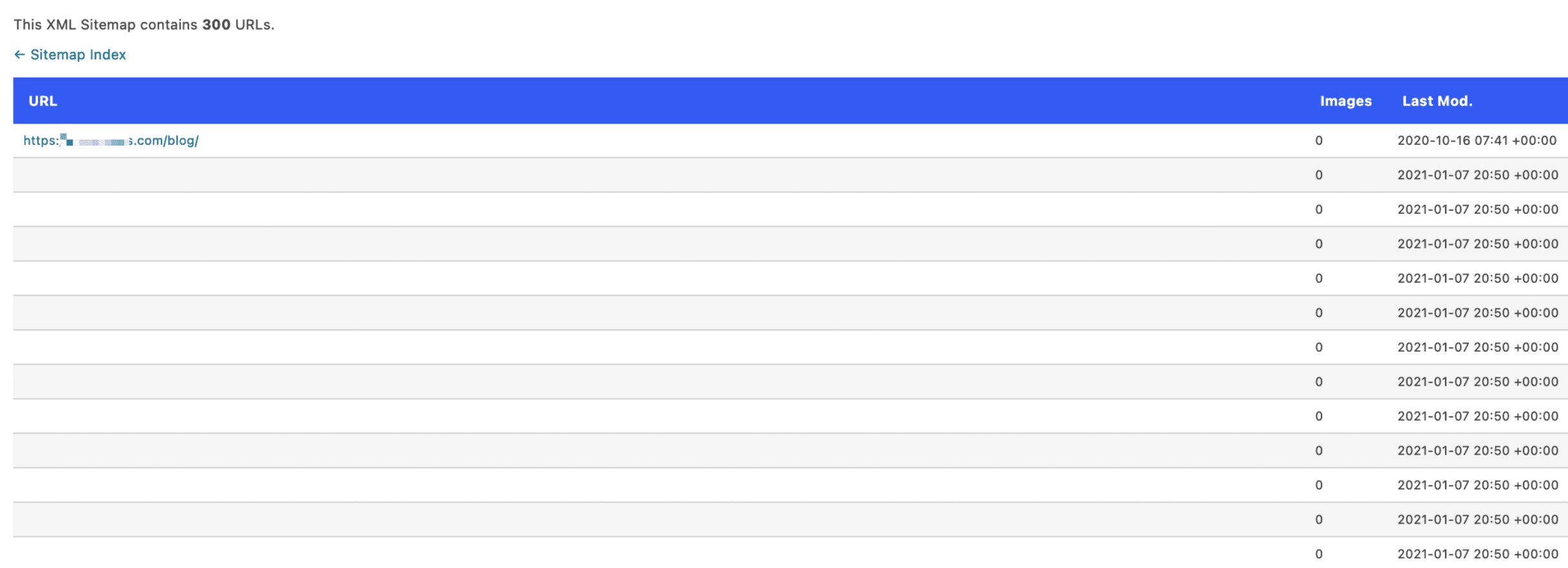1568x568 pixels.
Task: Click the Images count of the blog row
Action: click(1319, 140)
